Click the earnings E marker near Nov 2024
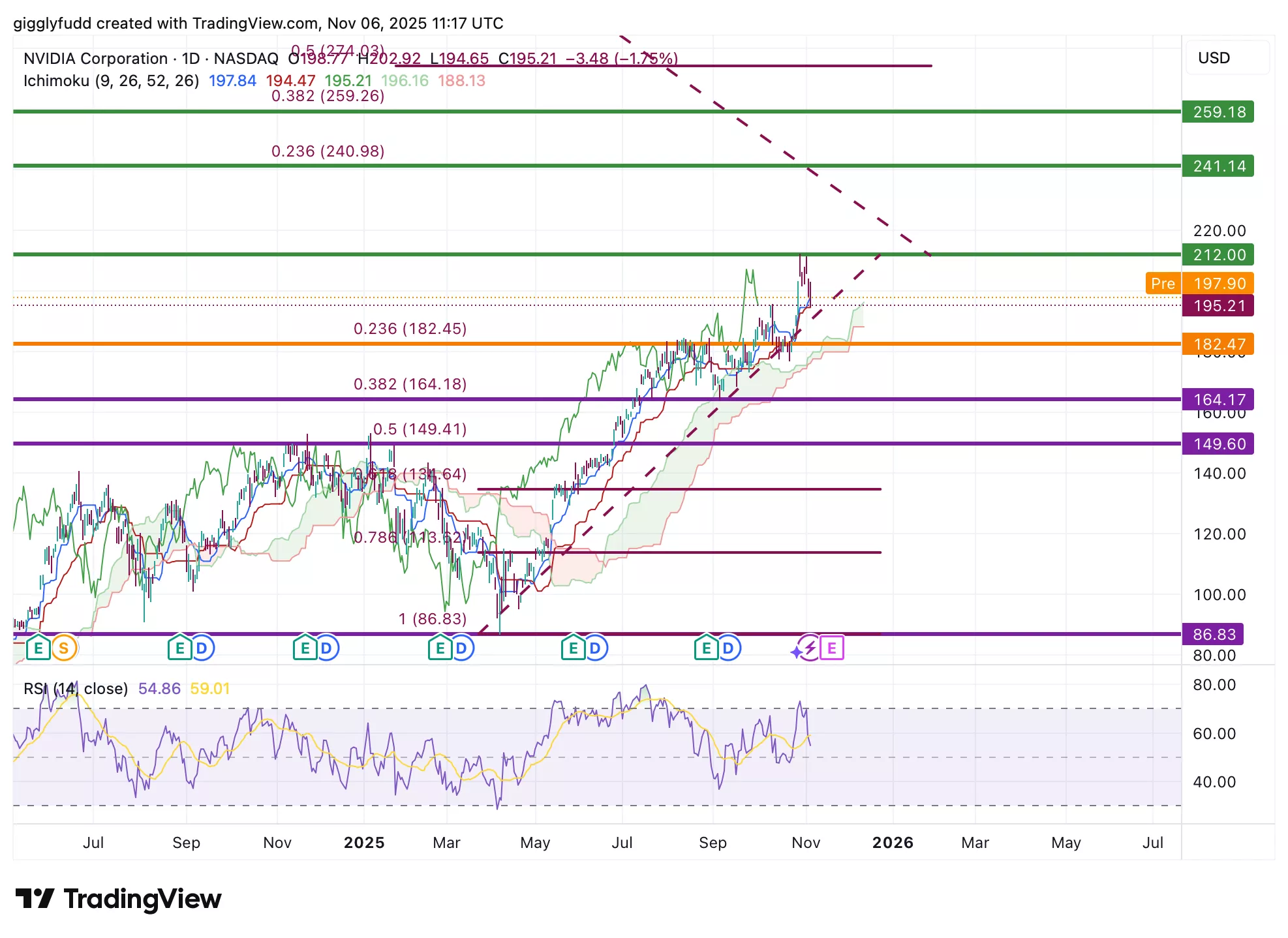The image size is (1288, 938). click(x=305, y=648)
